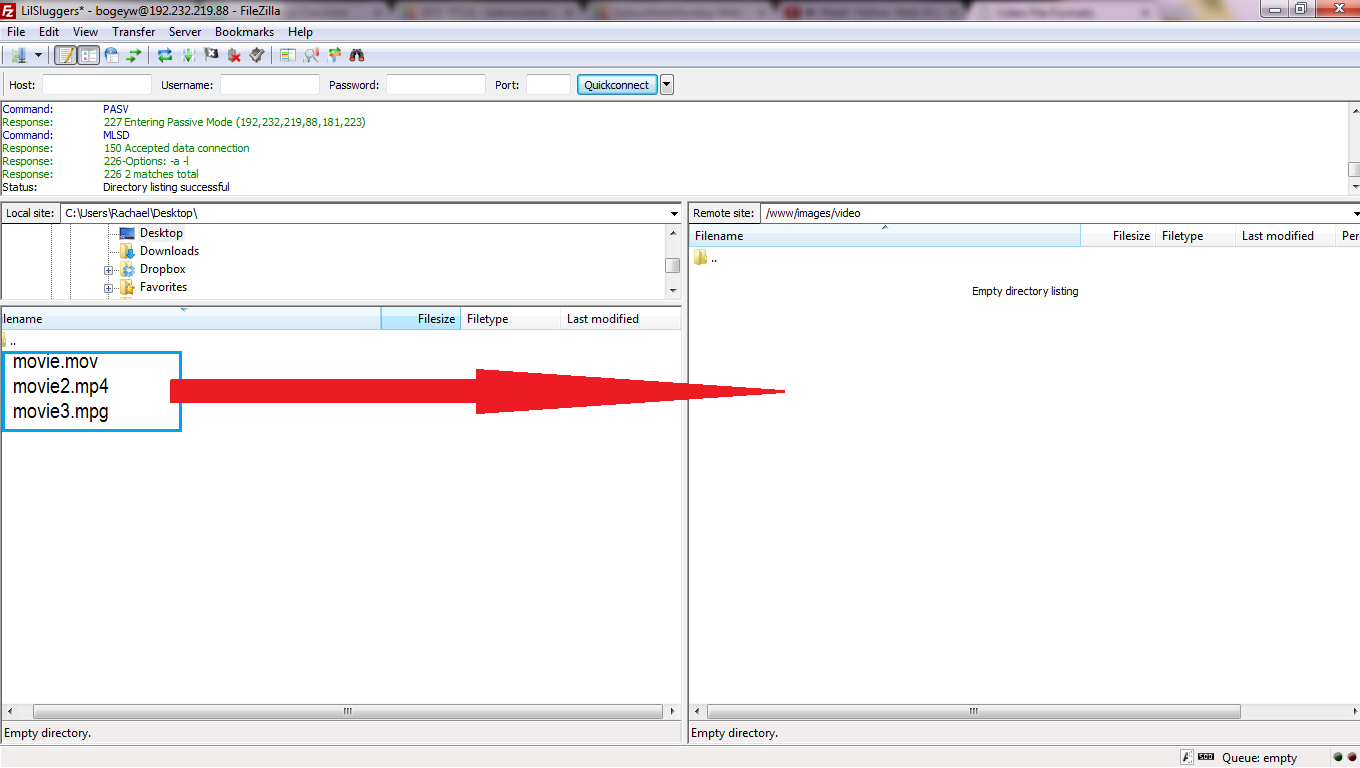Toggle synchronized browsing

pyautogui.click(x=334, y=55)
